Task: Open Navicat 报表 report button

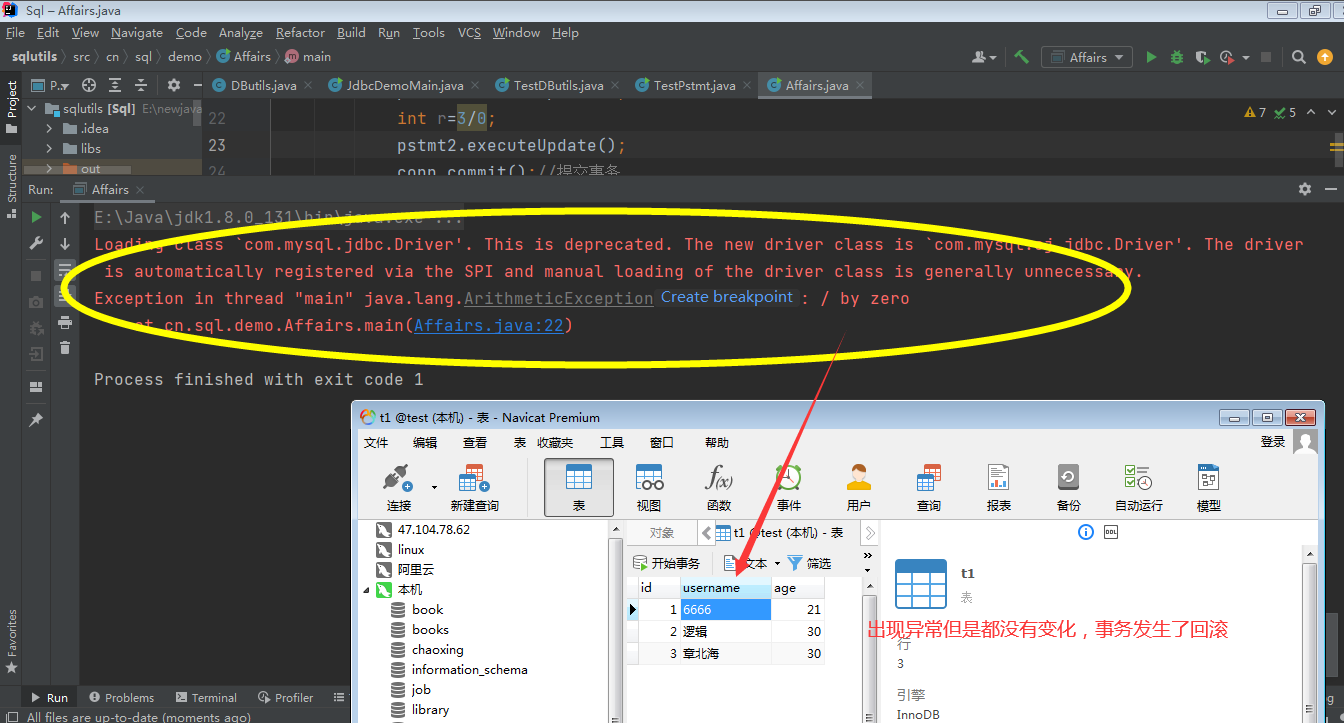Action: pyautogui.click(x=999, y=487)
